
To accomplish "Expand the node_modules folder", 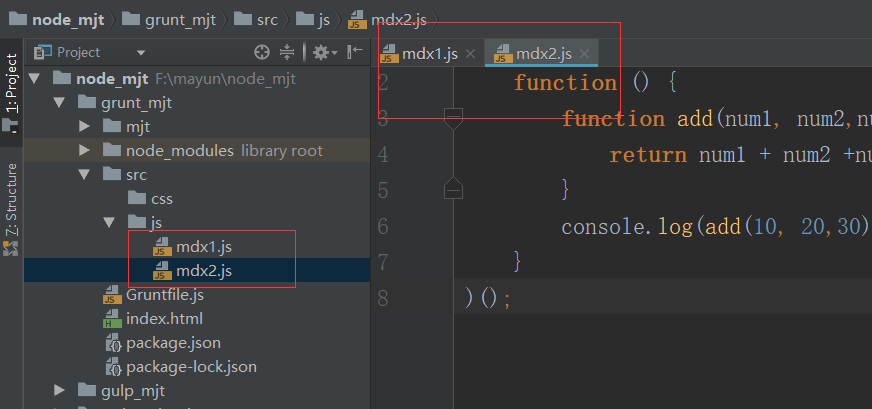I will pos(84,150).
